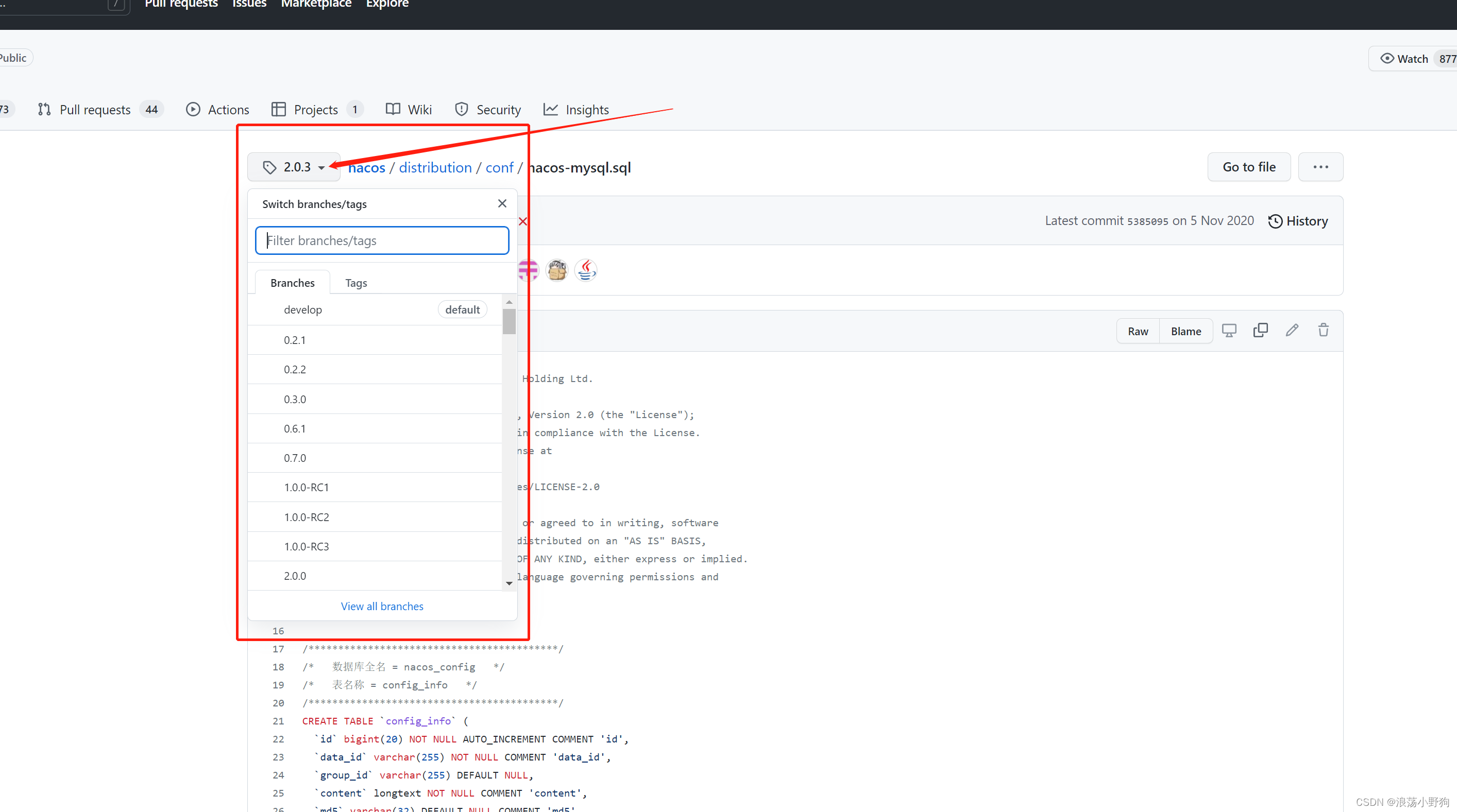Switch to the Tags tab
The height and width of the screenshot is (812, 1457).
[x=356, y=283]
